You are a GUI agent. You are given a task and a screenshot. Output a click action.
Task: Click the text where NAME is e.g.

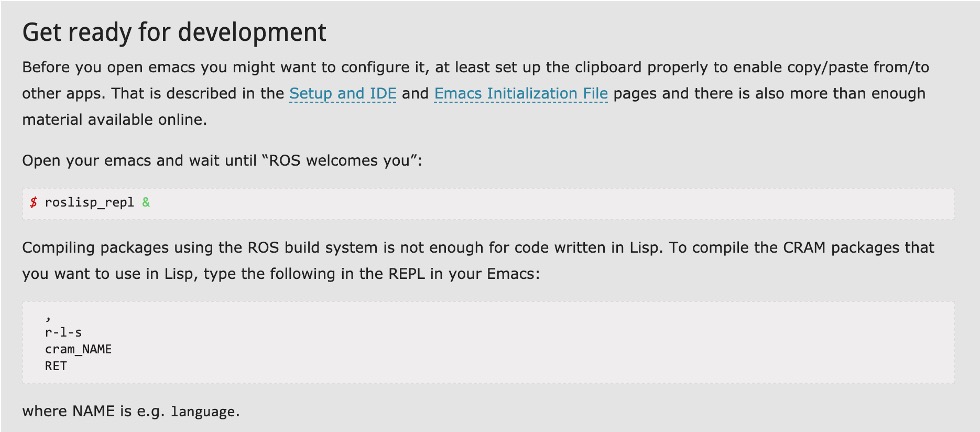94,411
